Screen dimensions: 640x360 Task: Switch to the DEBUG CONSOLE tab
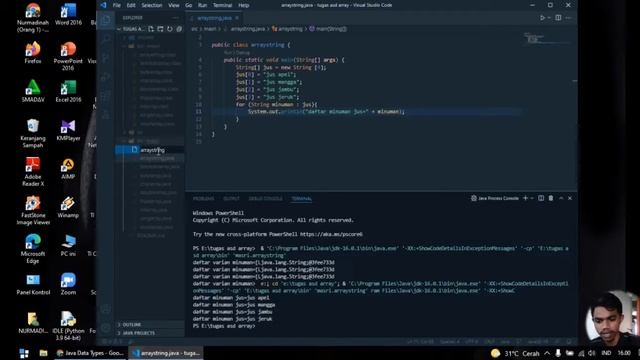(266, 199)
